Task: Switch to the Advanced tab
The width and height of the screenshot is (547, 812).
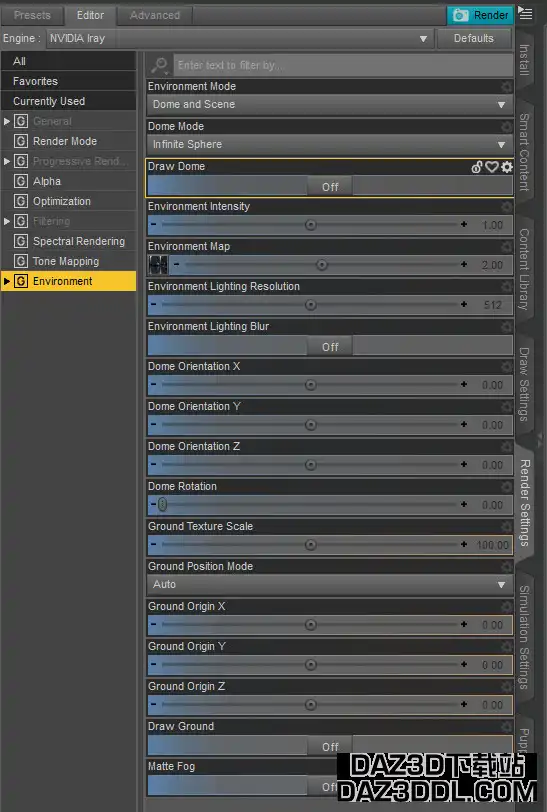Action: [x=155, y=15]
